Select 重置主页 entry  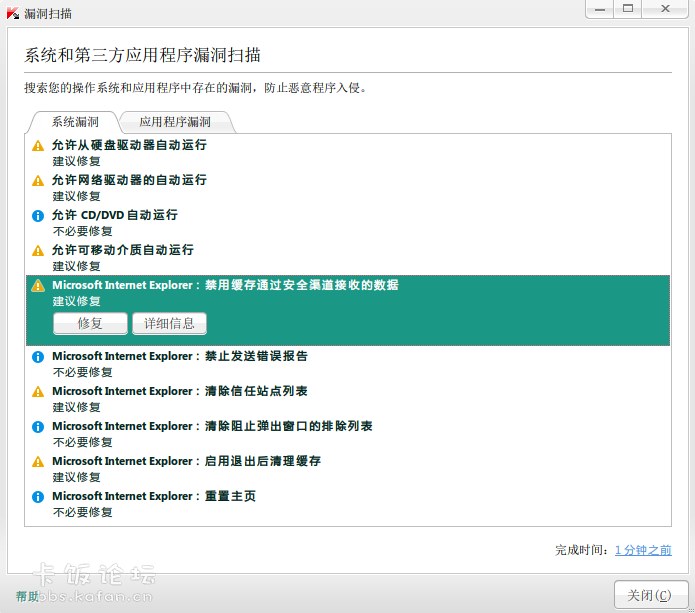[x=348, y=504]
